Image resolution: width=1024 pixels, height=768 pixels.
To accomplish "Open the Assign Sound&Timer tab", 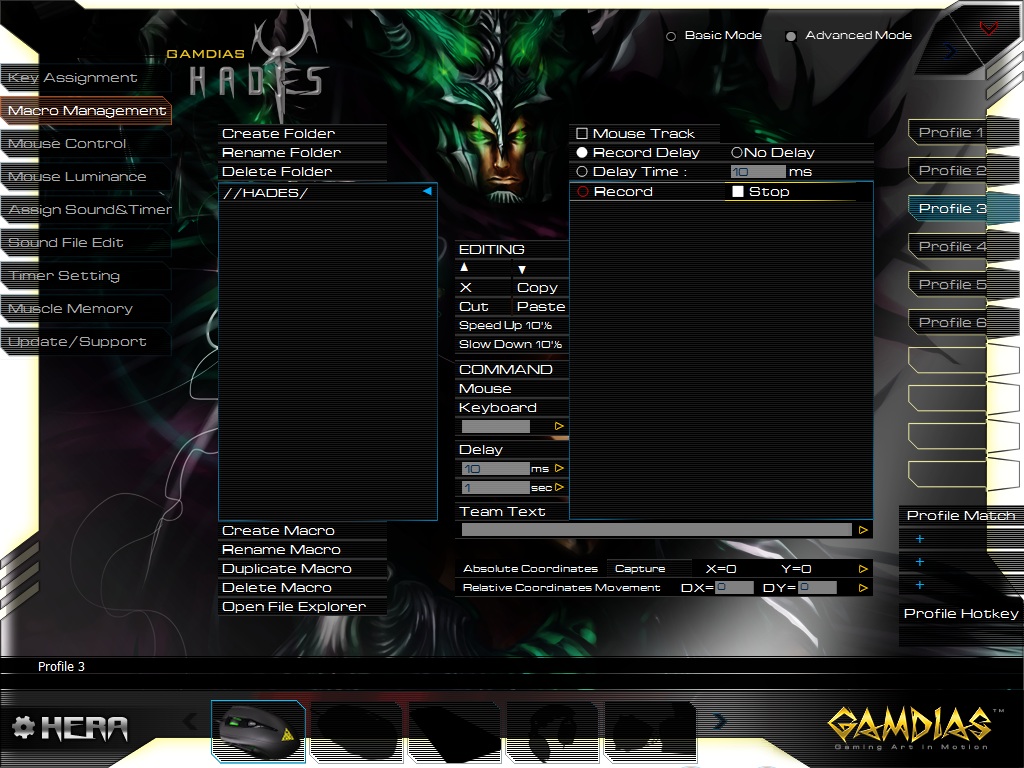I will click(x=86, y=210).
